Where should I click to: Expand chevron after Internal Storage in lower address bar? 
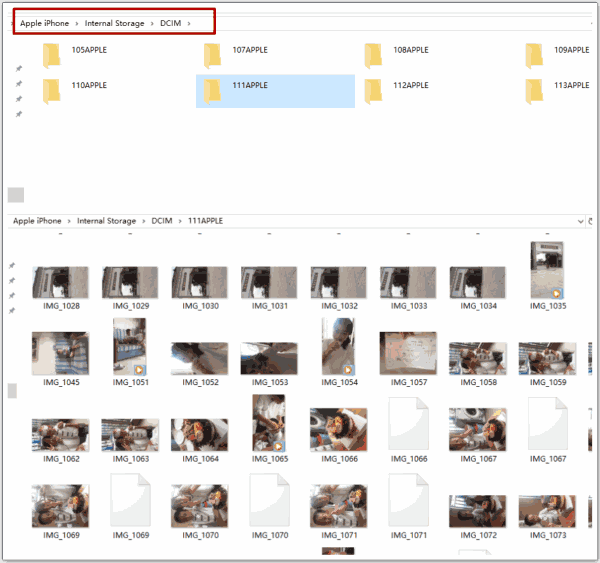pyautogui.click(x=143, y=221)
